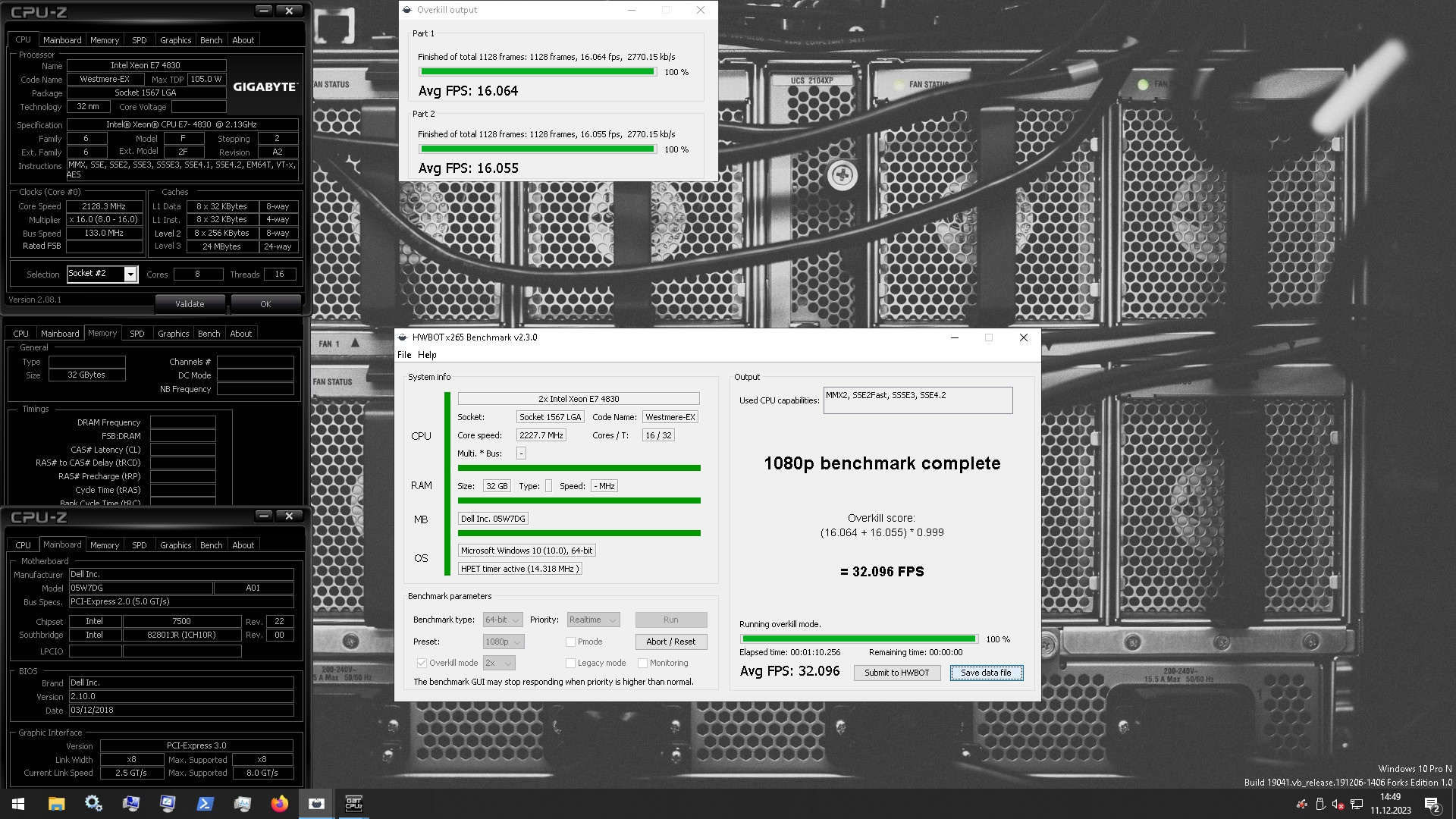Click the Abort / Reset button
This screenshot has width=1456, height=819.
coord(671,642)
